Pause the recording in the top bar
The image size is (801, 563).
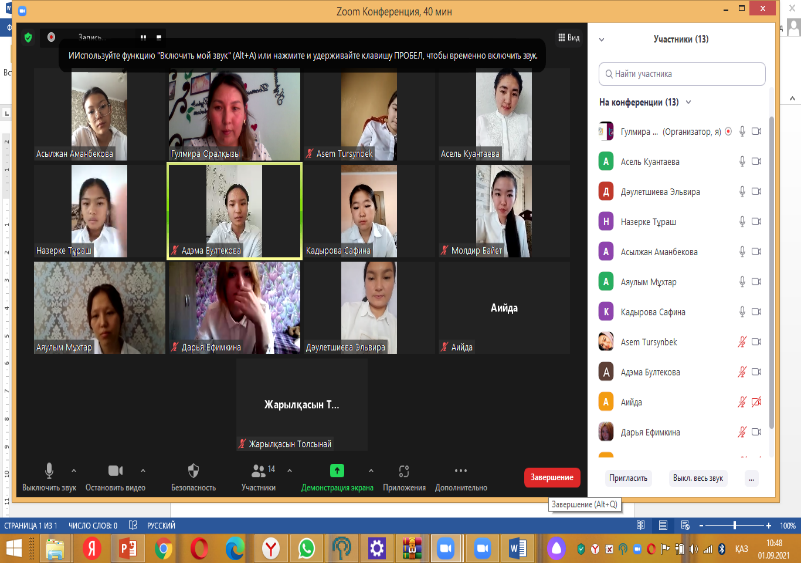pyautogui.click(x=141, y=37)
